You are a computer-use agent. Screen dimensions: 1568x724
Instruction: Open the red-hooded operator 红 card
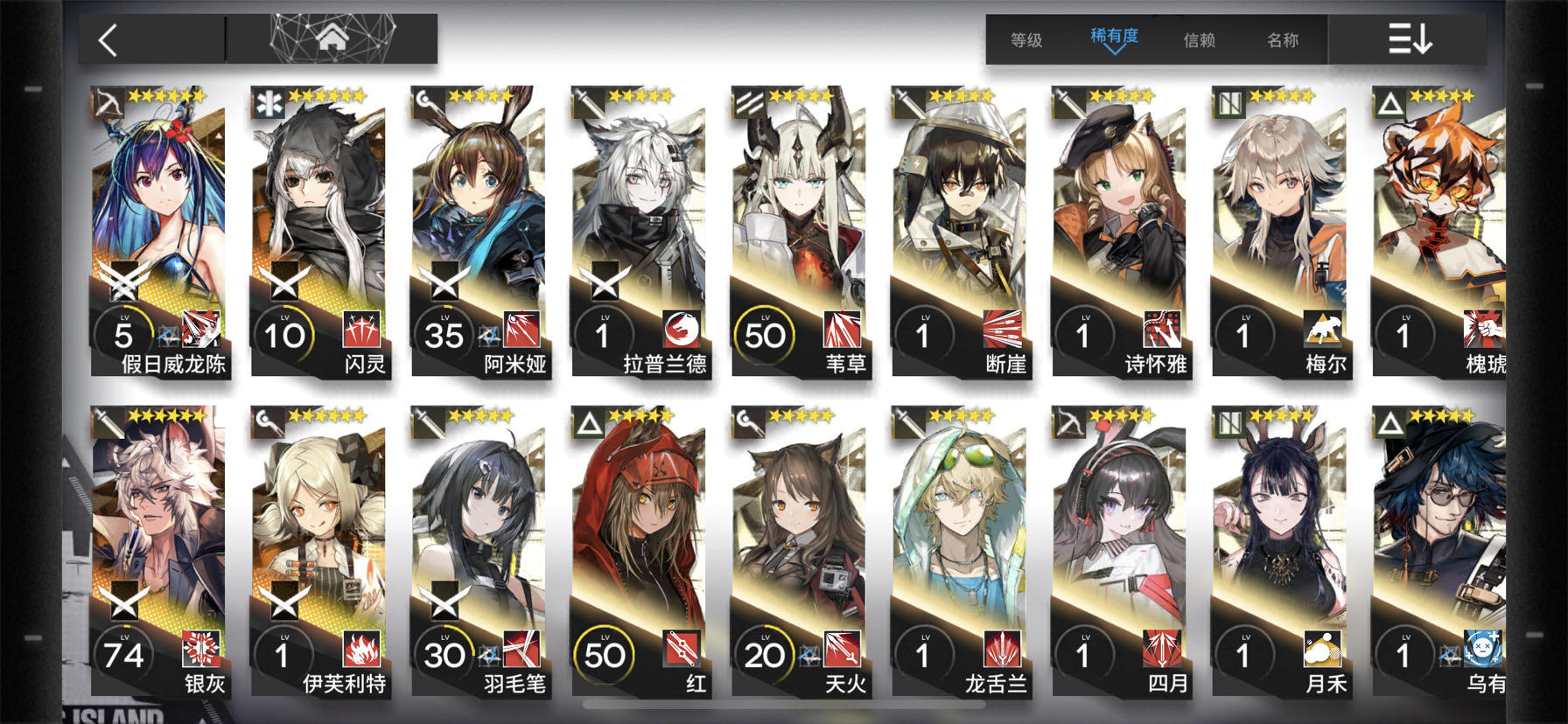click(x=639, y=552)
